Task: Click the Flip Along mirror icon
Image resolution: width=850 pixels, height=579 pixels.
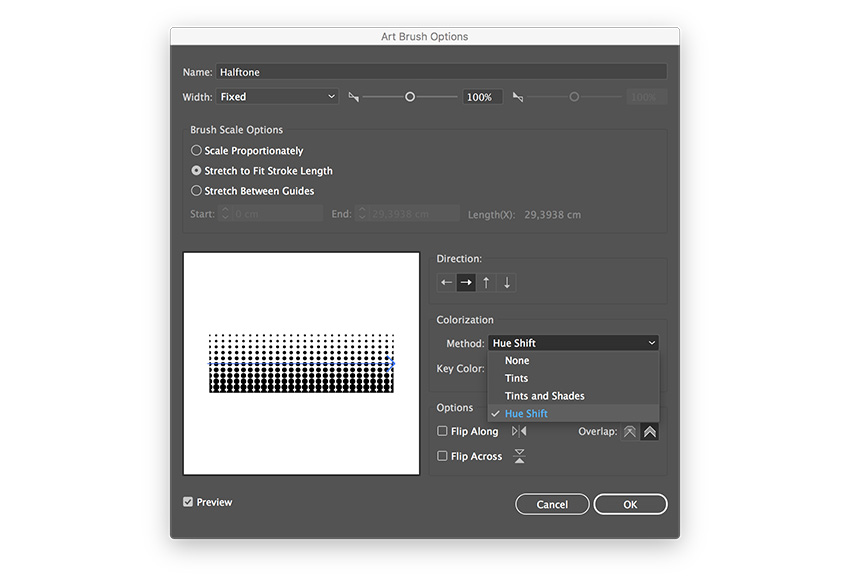Action: pyautogui.click(x=519, y=431)
